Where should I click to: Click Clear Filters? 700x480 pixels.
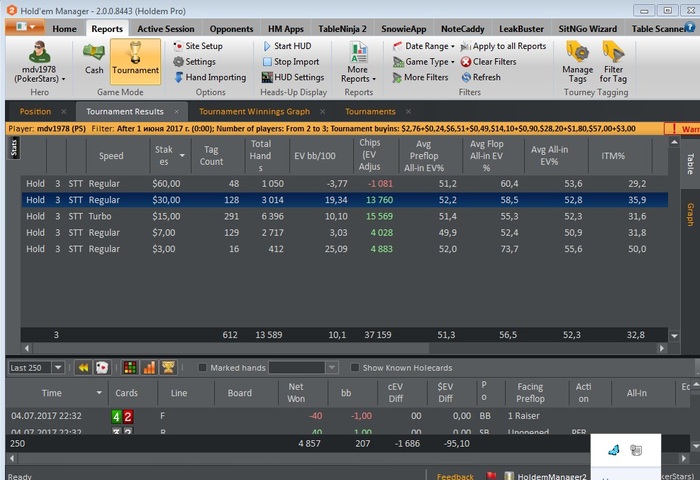coord(488,62)
